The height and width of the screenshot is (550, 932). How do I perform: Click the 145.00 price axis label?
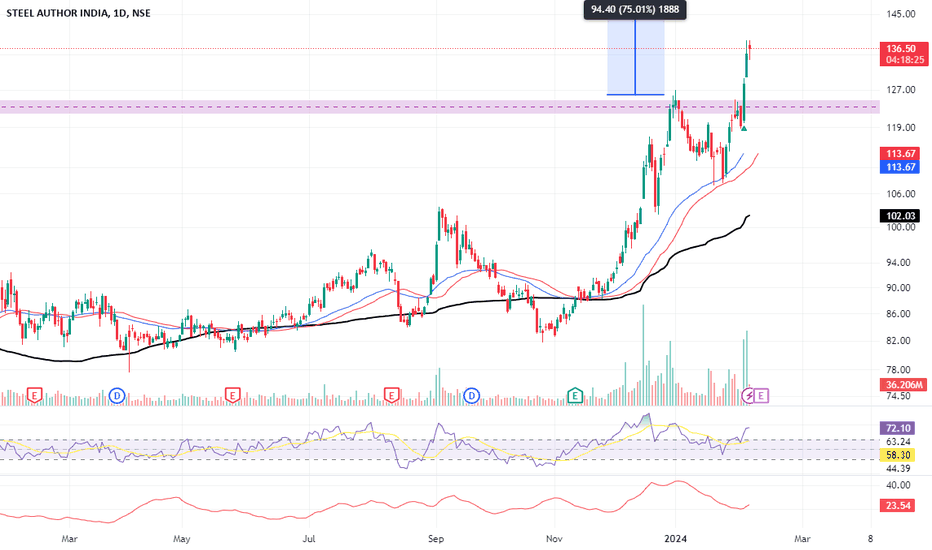(901, 14)
